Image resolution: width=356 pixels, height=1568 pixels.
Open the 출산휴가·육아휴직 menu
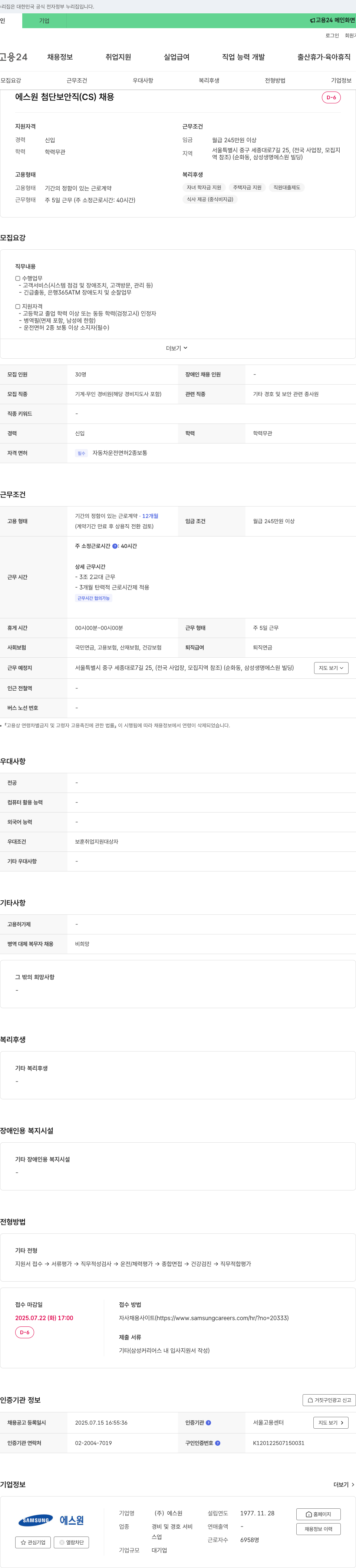(x=324, y=57)
